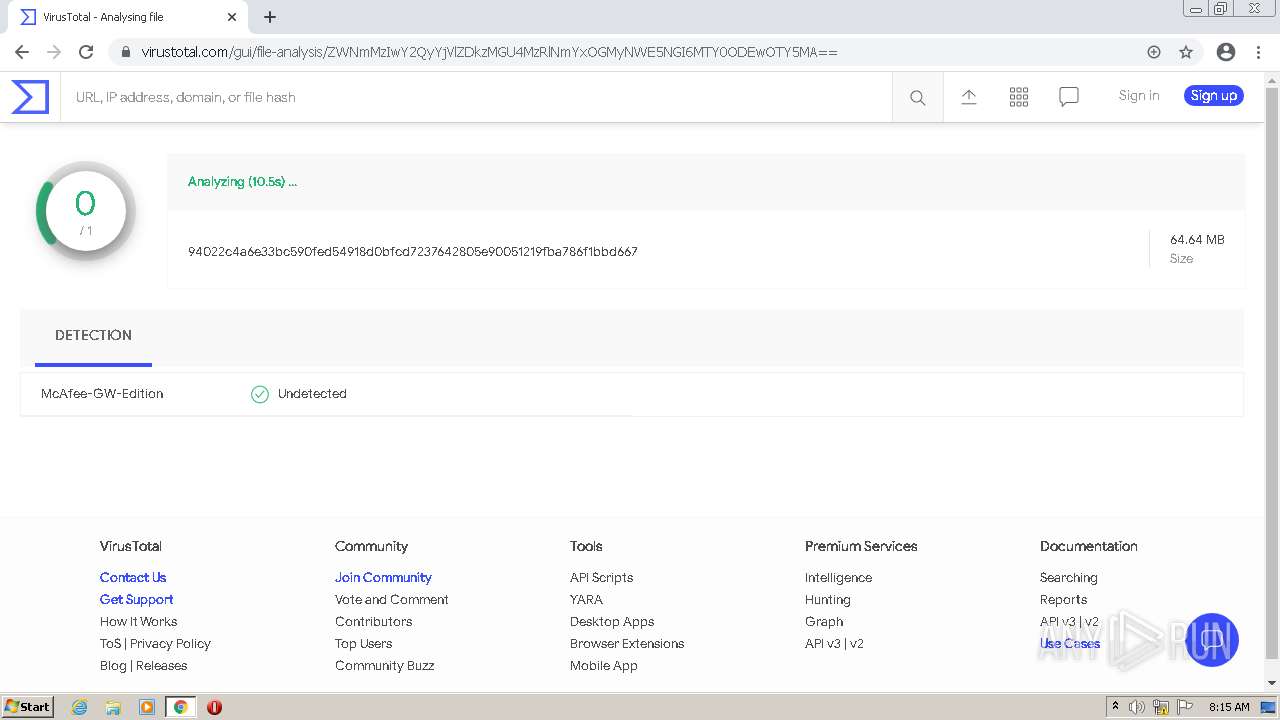Open the Graph link
The height and width of the screenshot is (720, 1280).
[824, 622]
